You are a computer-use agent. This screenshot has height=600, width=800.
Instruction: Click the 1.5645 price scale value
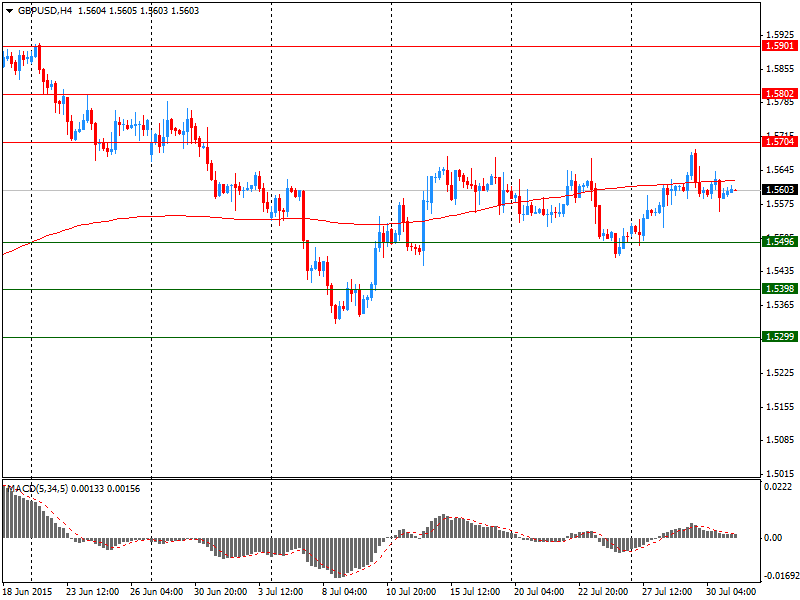point(781,170)
